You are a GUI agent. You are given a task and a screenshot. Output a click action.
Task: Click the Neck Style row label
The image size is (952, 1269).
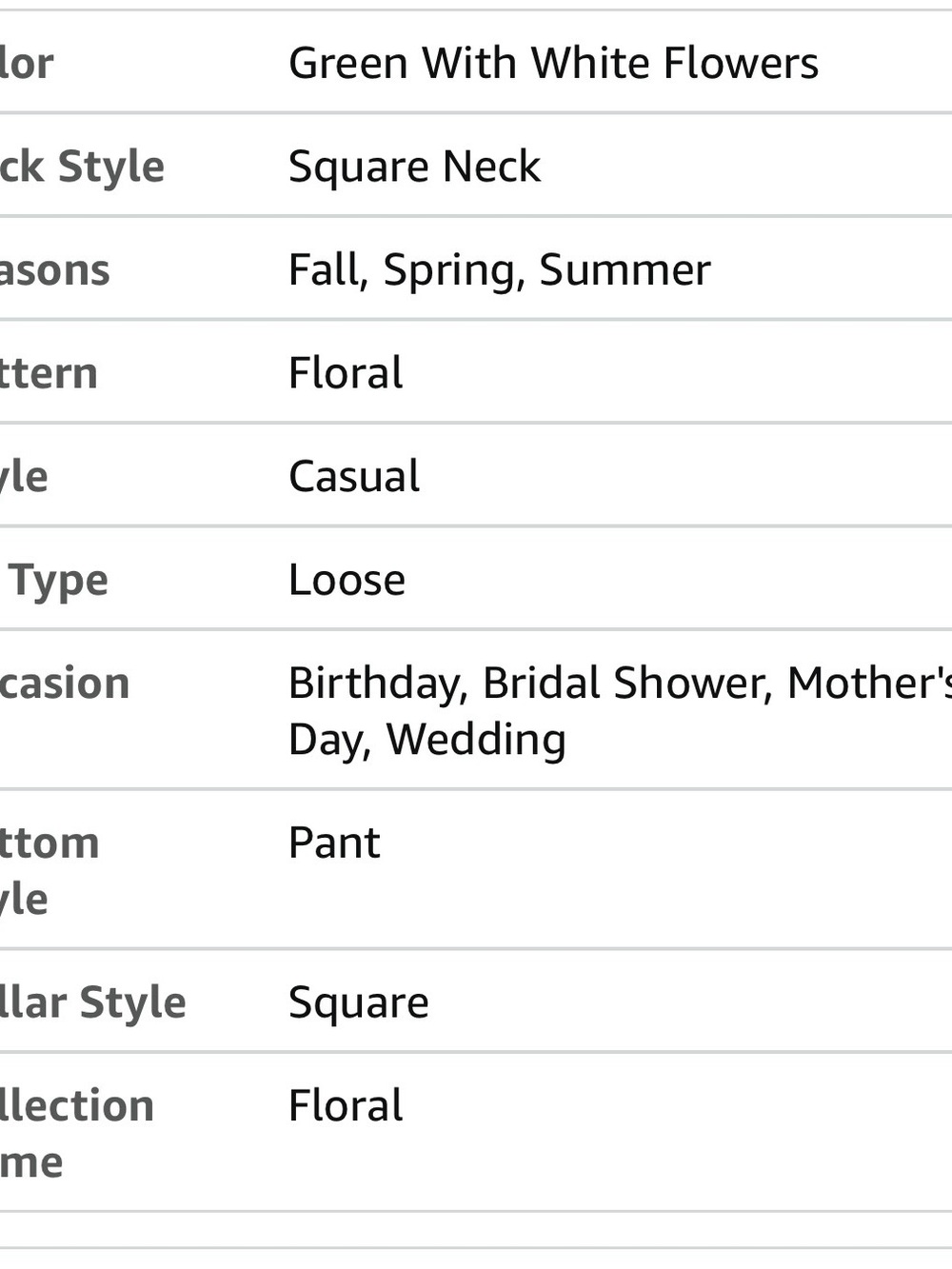click(82, 168)
